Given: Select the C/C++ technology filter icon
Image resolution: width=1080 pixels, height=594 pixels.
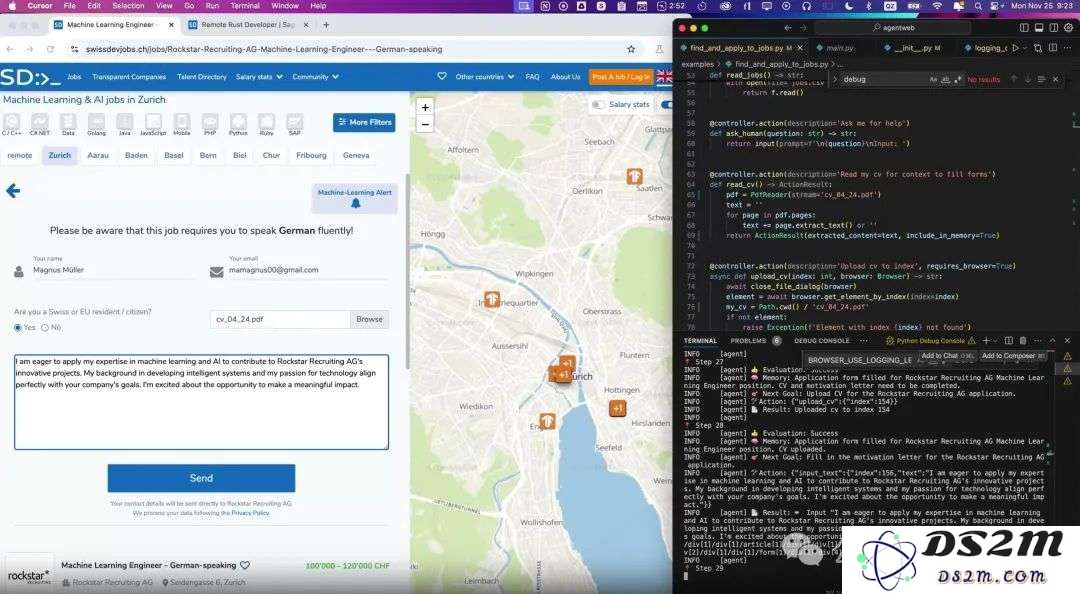Looking at the screenshot, I should tap(12, 124).
